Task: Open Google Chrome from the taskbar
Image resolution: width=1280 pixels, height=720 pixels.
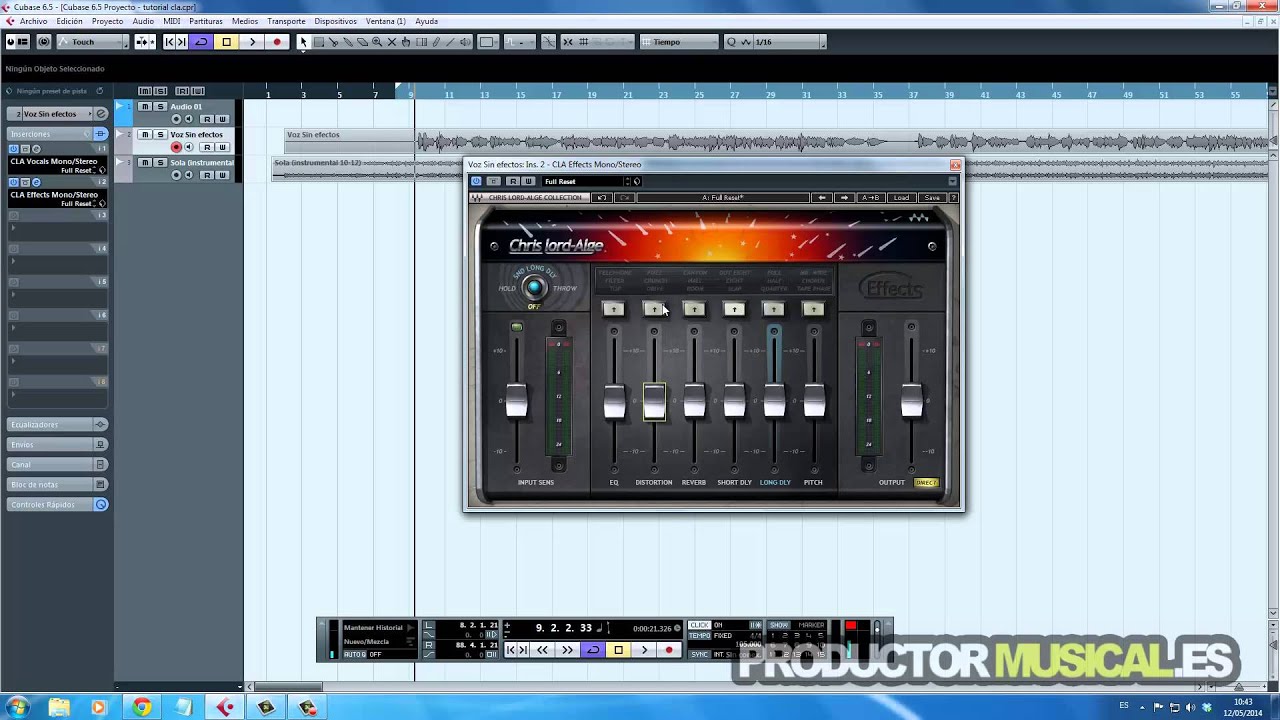Action: tap(141, 707)
